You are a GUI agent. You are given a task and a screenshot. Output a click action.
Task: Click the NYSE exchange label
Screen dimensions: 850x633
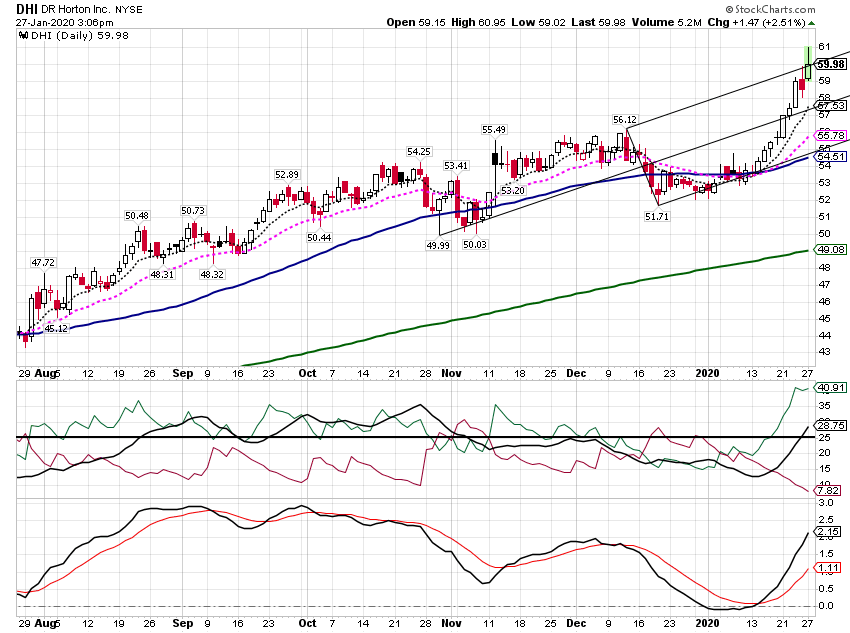coord(128,10)
